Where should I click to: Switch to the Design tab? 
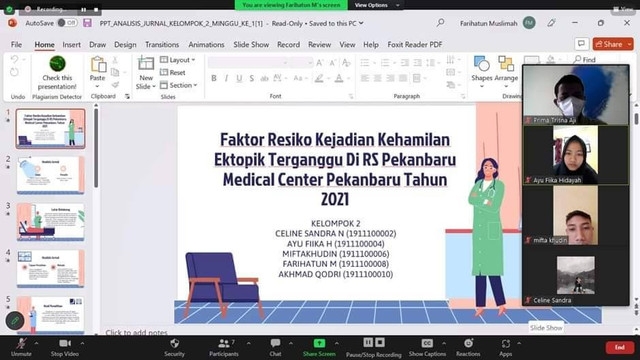tap(125, 44)
